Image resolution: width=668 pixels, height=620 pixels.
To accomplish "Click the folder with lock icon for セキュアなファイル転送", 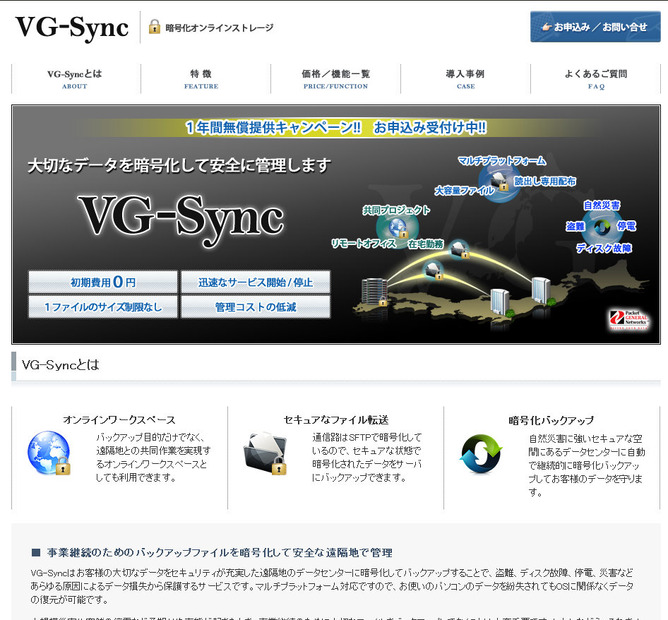I will 266,453.
